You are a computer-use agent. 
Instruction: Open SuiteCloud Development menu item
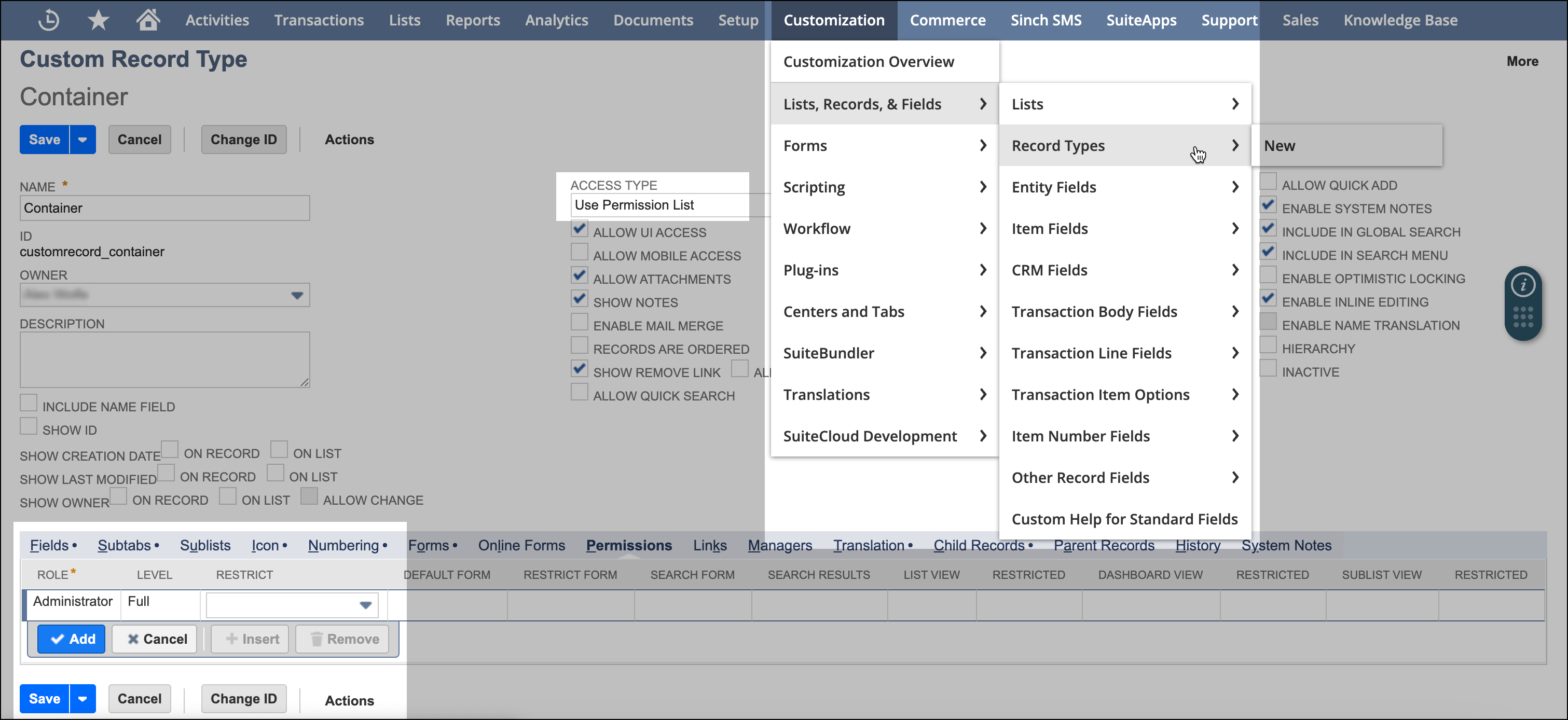(x=884, y=436)
